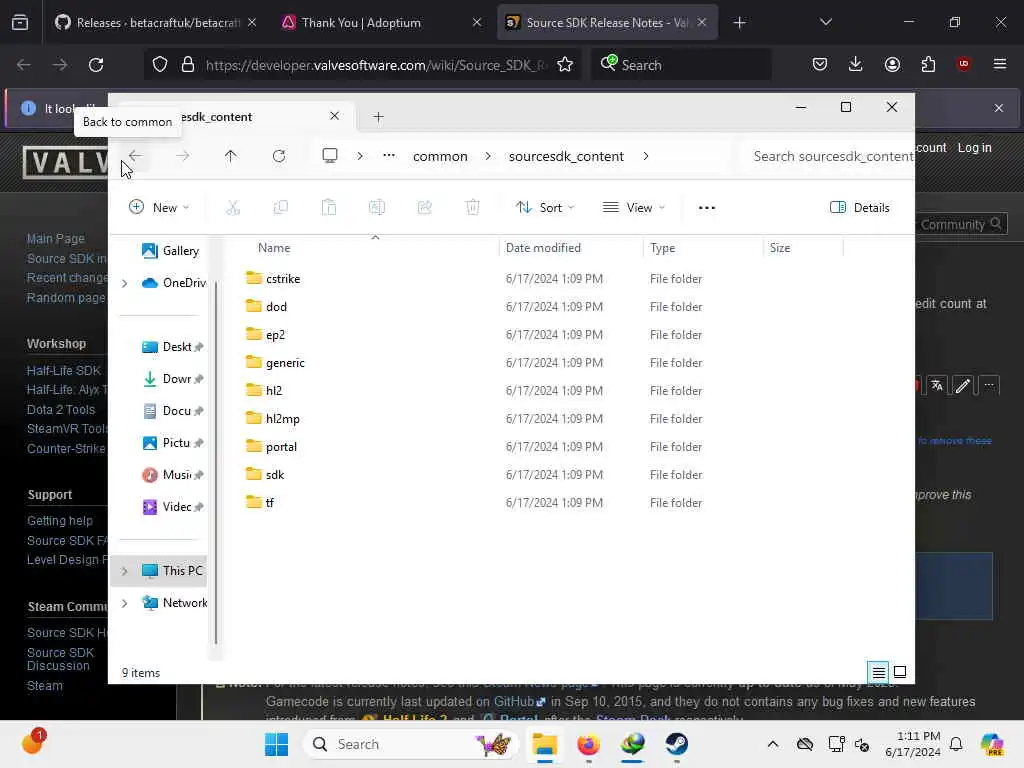Open Firefox view recent browsing icon
Screen dimensions: 1024x768
click(20, 22)
